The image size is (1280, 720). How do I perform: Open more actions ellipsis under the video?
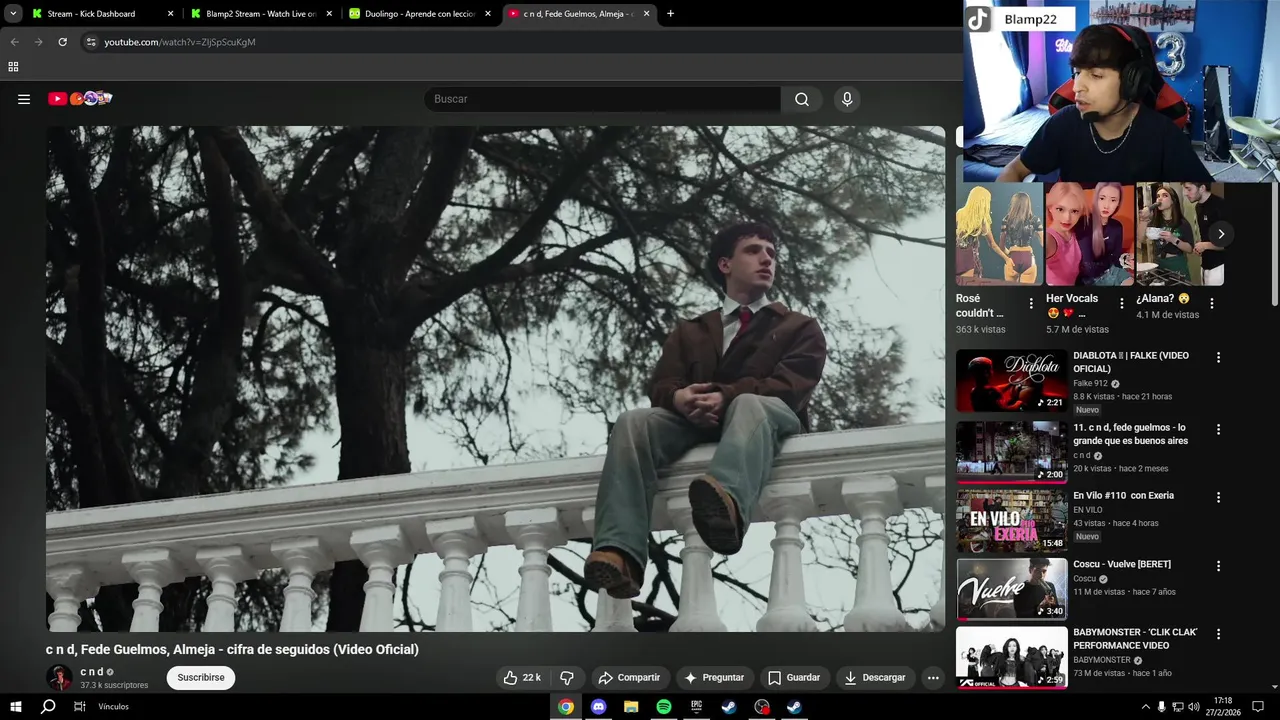[x=933, y=677]
